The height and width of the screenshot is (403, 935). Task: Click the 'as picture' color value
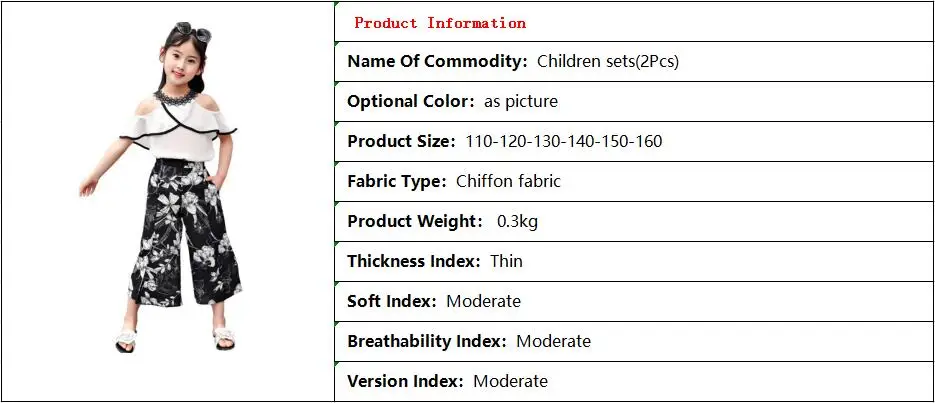coord(521,102)
